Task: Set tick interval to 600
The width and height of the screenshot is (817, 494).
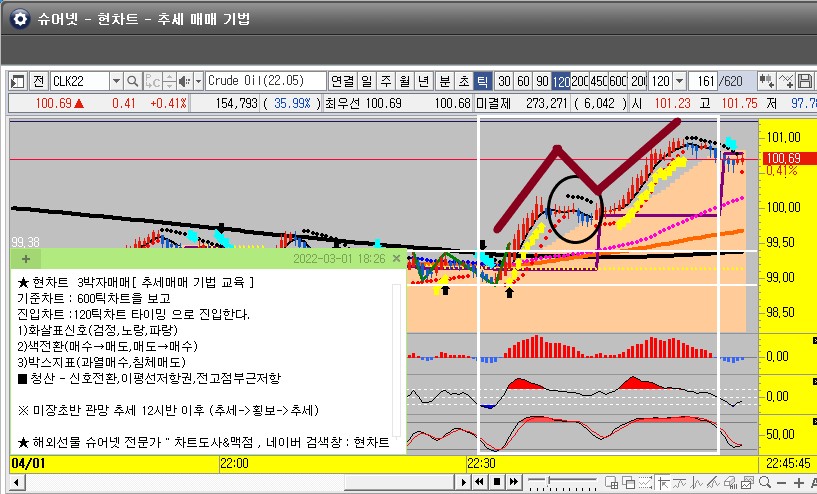Action: (x=618, y=81)
